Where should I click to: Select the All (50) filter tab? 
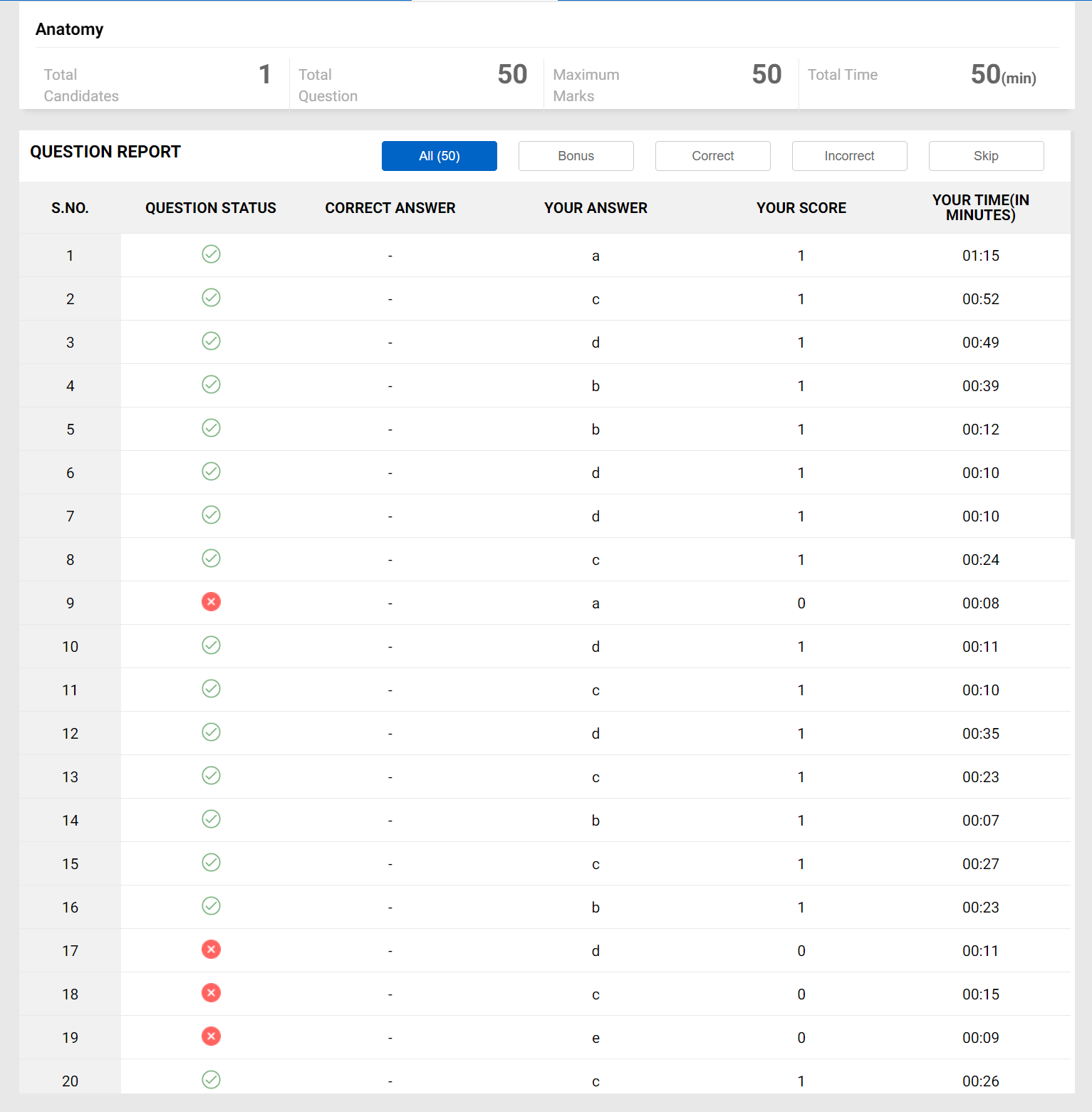pos(439,156)
